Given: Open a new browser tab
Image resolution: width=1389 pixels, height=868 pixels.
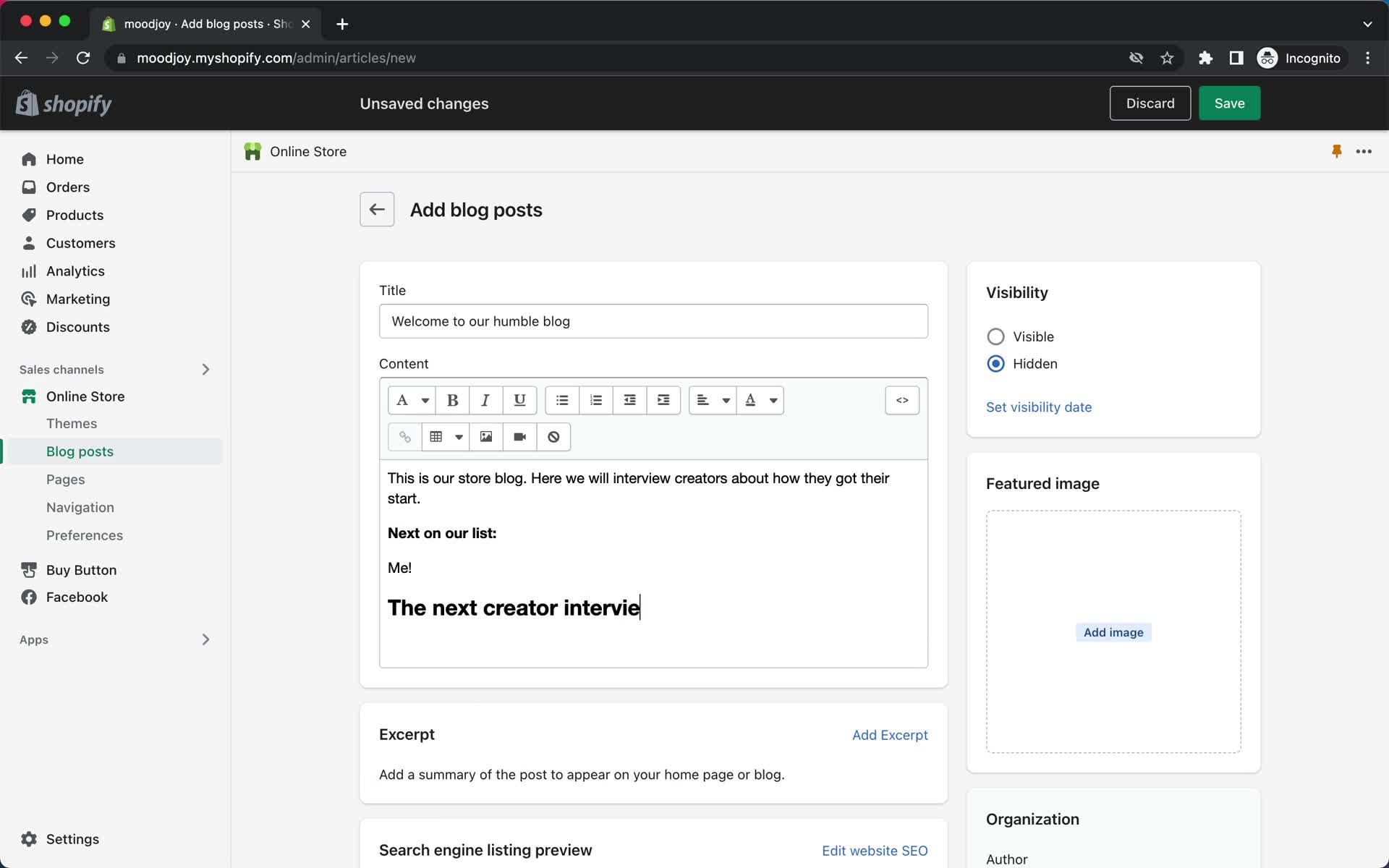Looking at the screenshot, I should click(342, 24).
